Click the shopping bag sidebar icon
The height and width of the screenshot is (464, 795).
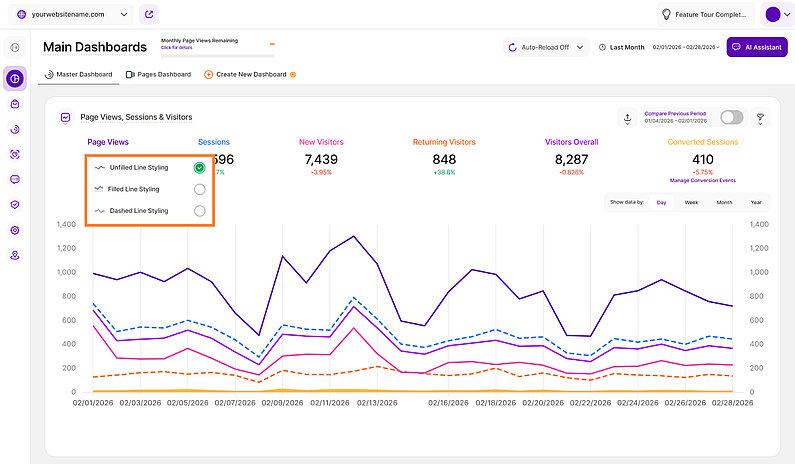(x=15, y=103)
